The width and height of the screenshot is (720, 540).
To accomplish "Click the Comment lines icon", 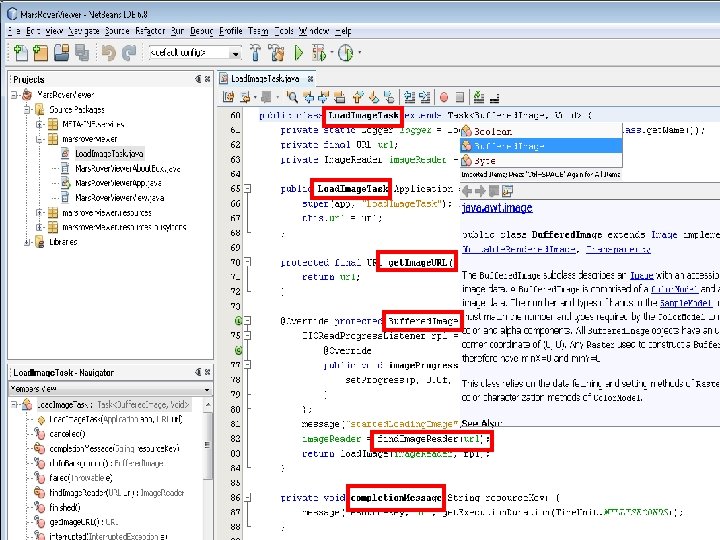I will pos(478,97).
